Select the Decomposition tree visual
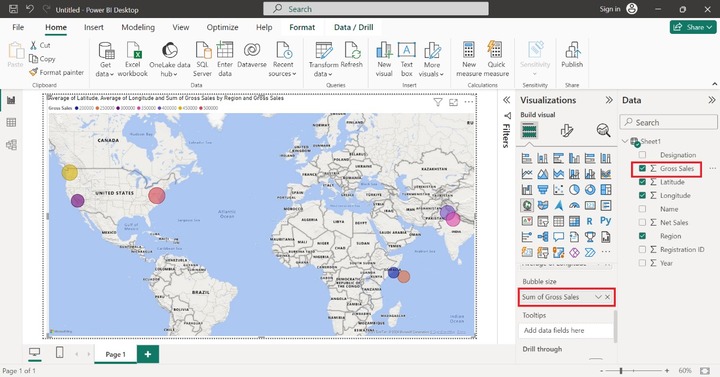 pos(543,237)
